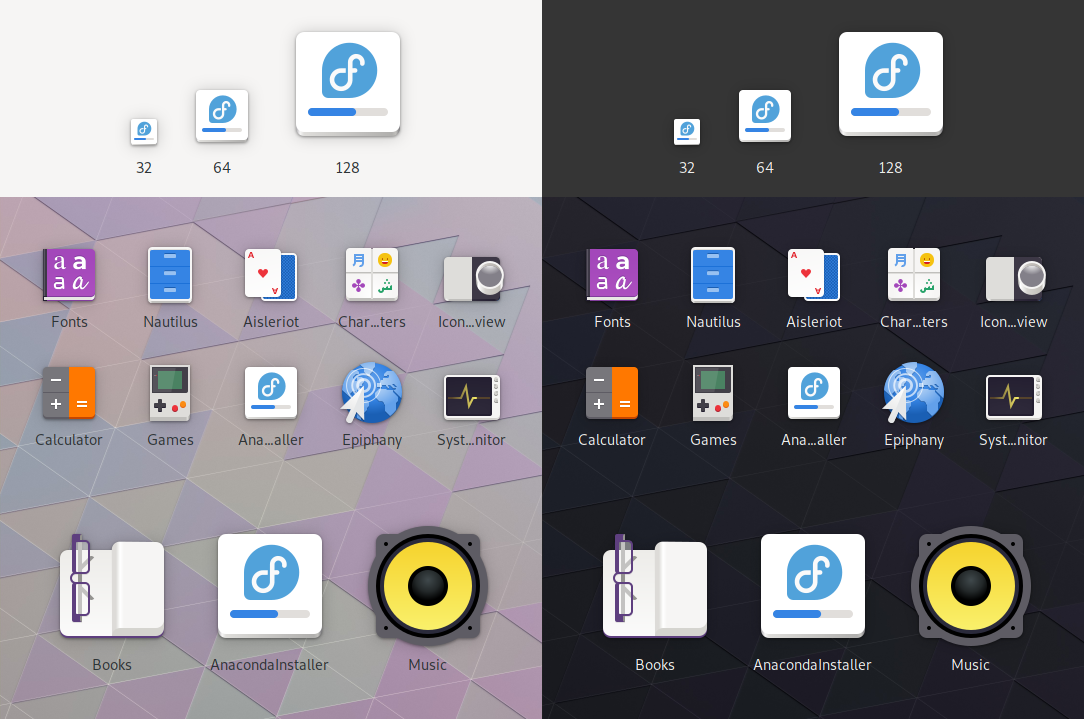Open small Ana...aller icon on dark wallpaper

click(x=814, y=393)
